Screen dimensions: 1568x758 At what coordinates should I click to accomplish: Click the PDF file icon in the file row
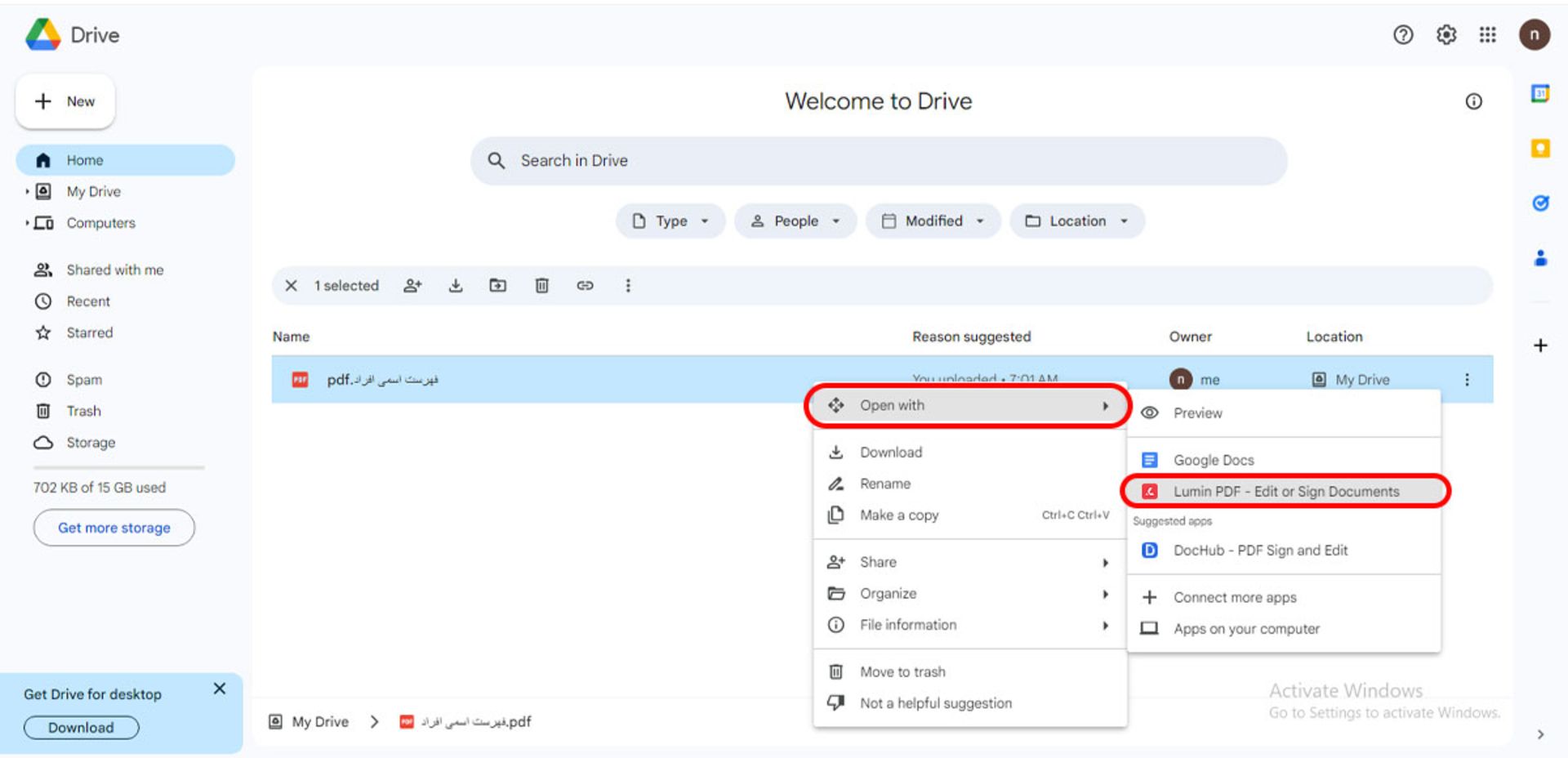pyautogui.click(x=300, y=380)
